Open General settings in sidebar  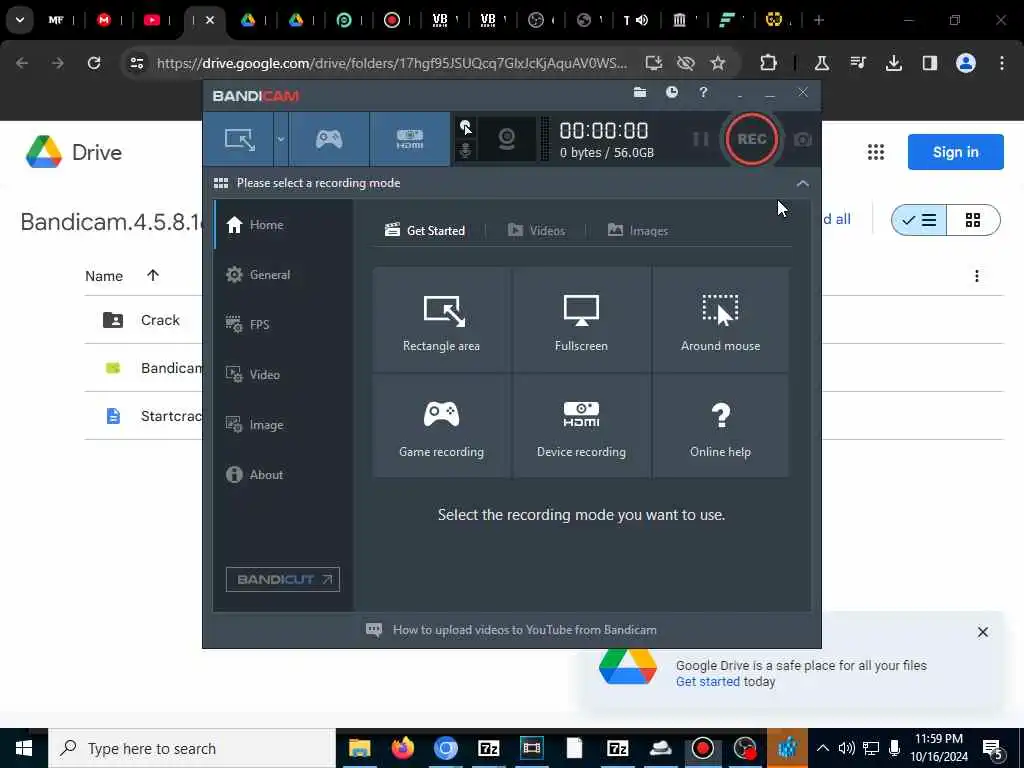[283, 275]
